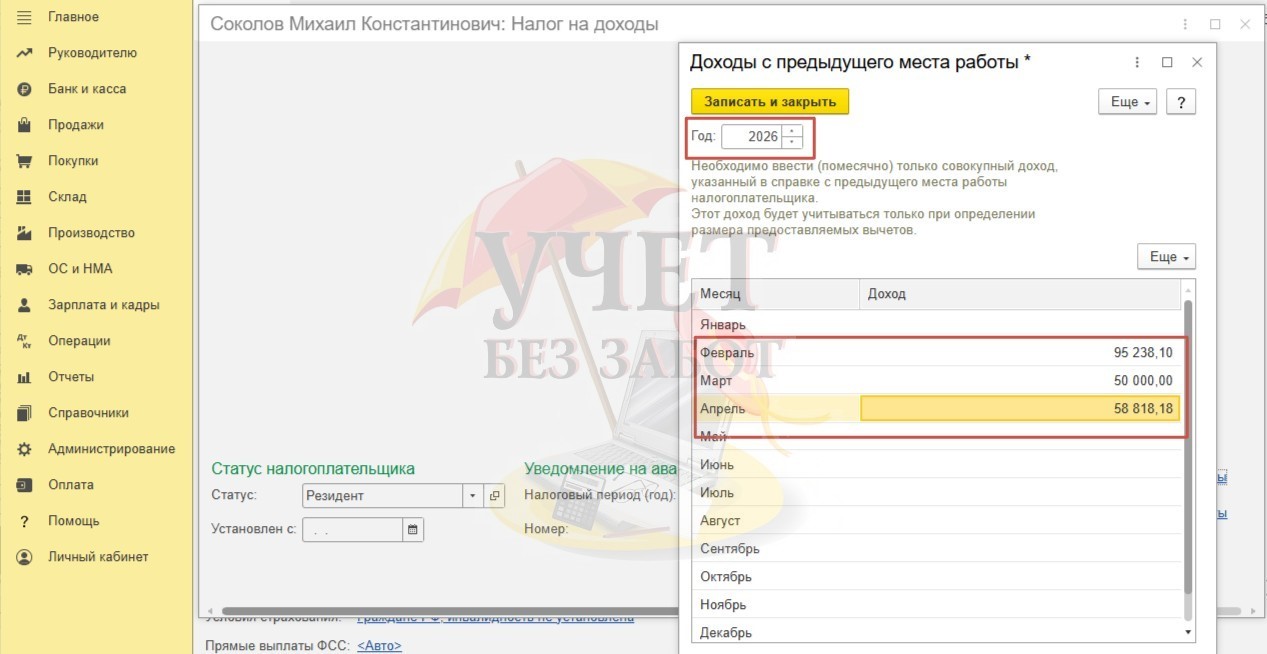1267x654 pixels.
Task: Open the calendar picker for Установлен с
Action: tap(413, 530)
